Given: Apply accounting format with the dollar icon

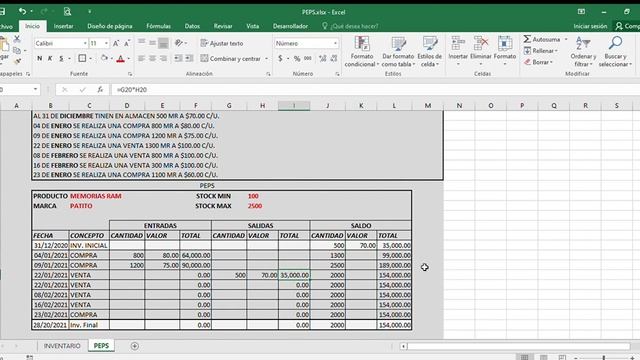Looking at the screenshot, I should tap(280, 58).
